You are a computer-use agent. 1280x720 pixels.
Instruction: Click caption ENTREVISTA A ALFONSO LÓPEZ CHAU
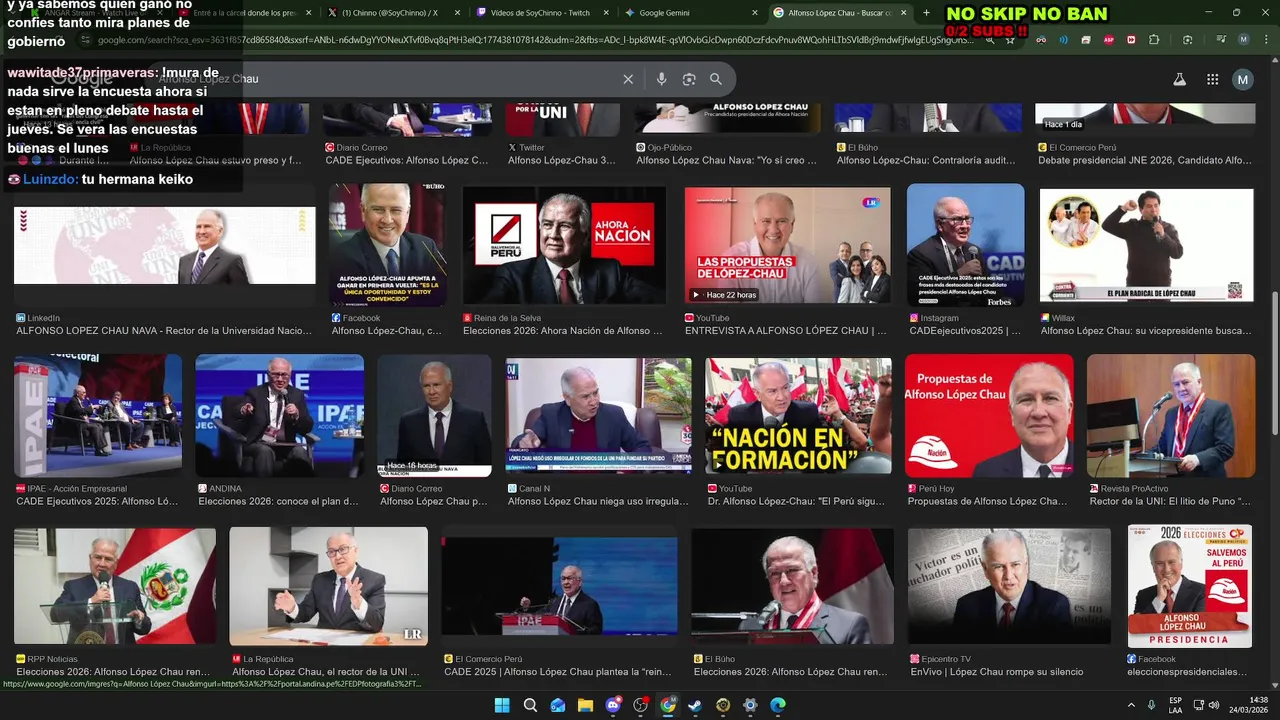[x=785, y=331]
